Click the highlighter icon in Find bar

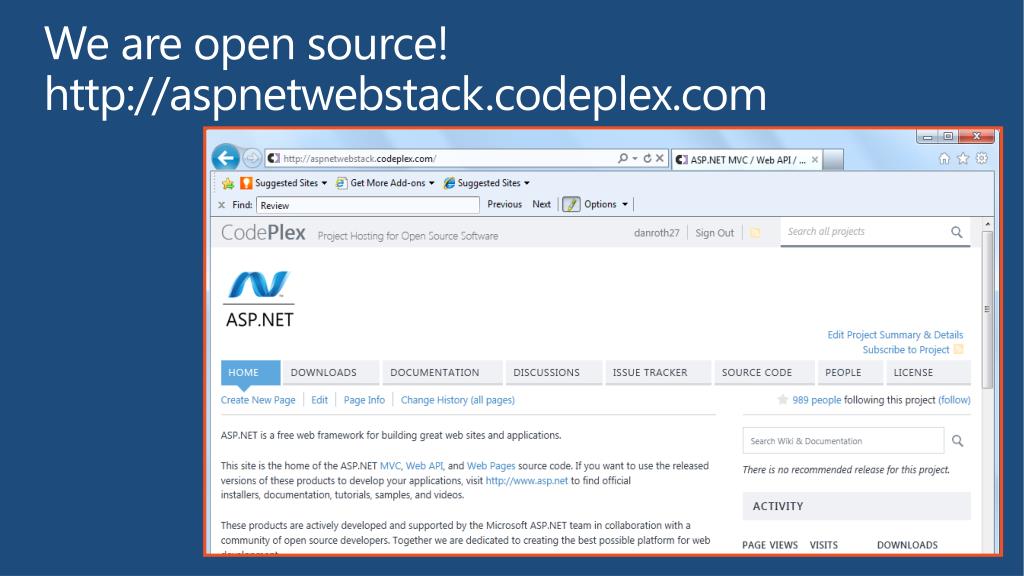point(571,204)
